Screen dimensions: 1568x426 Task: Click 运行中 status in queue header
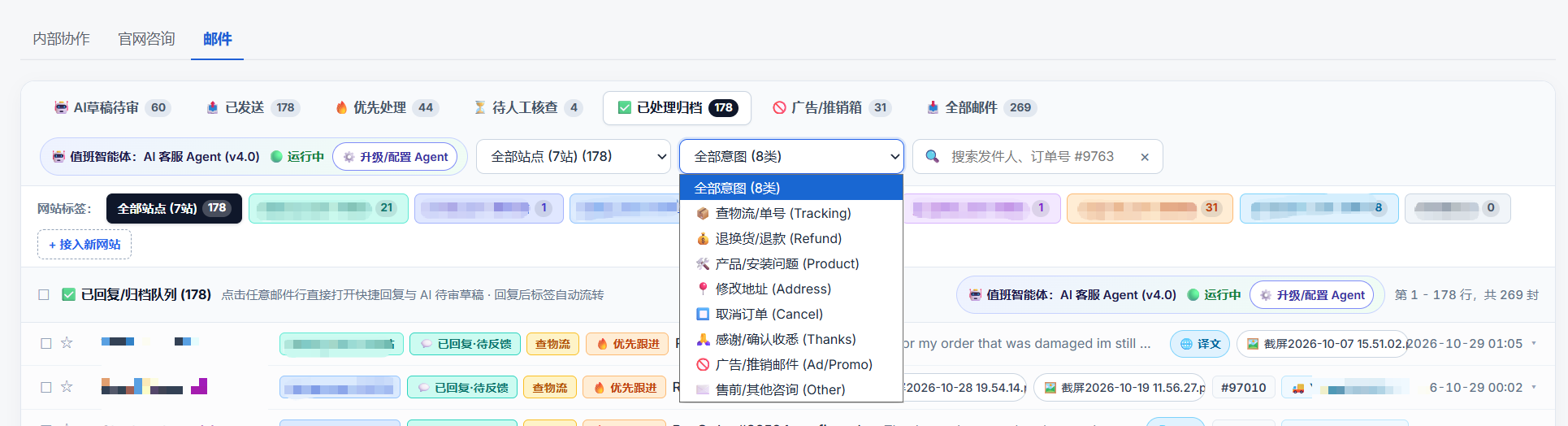pyautogui.click(x=1215, y=295)
